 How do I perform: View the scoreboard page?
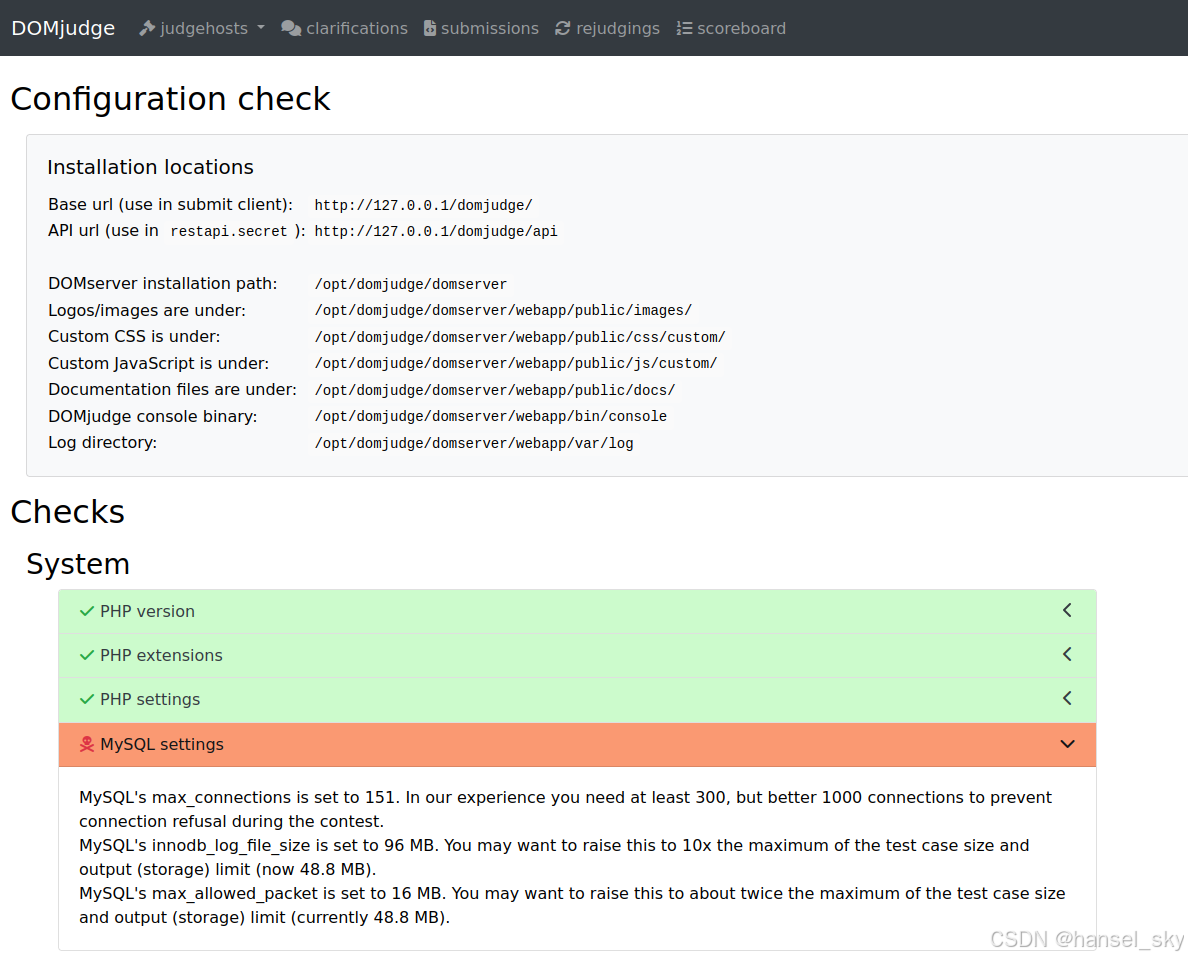pos(731,28)
